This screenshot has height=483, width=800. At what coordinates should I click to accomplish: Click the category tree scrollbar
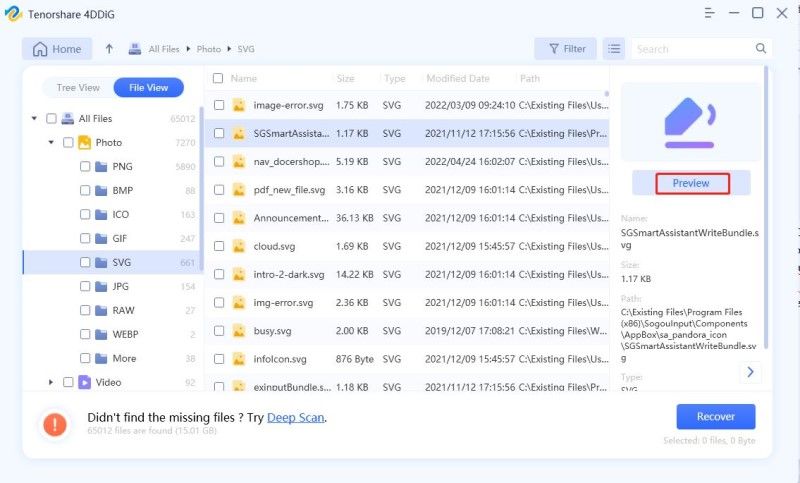(202, 189)
